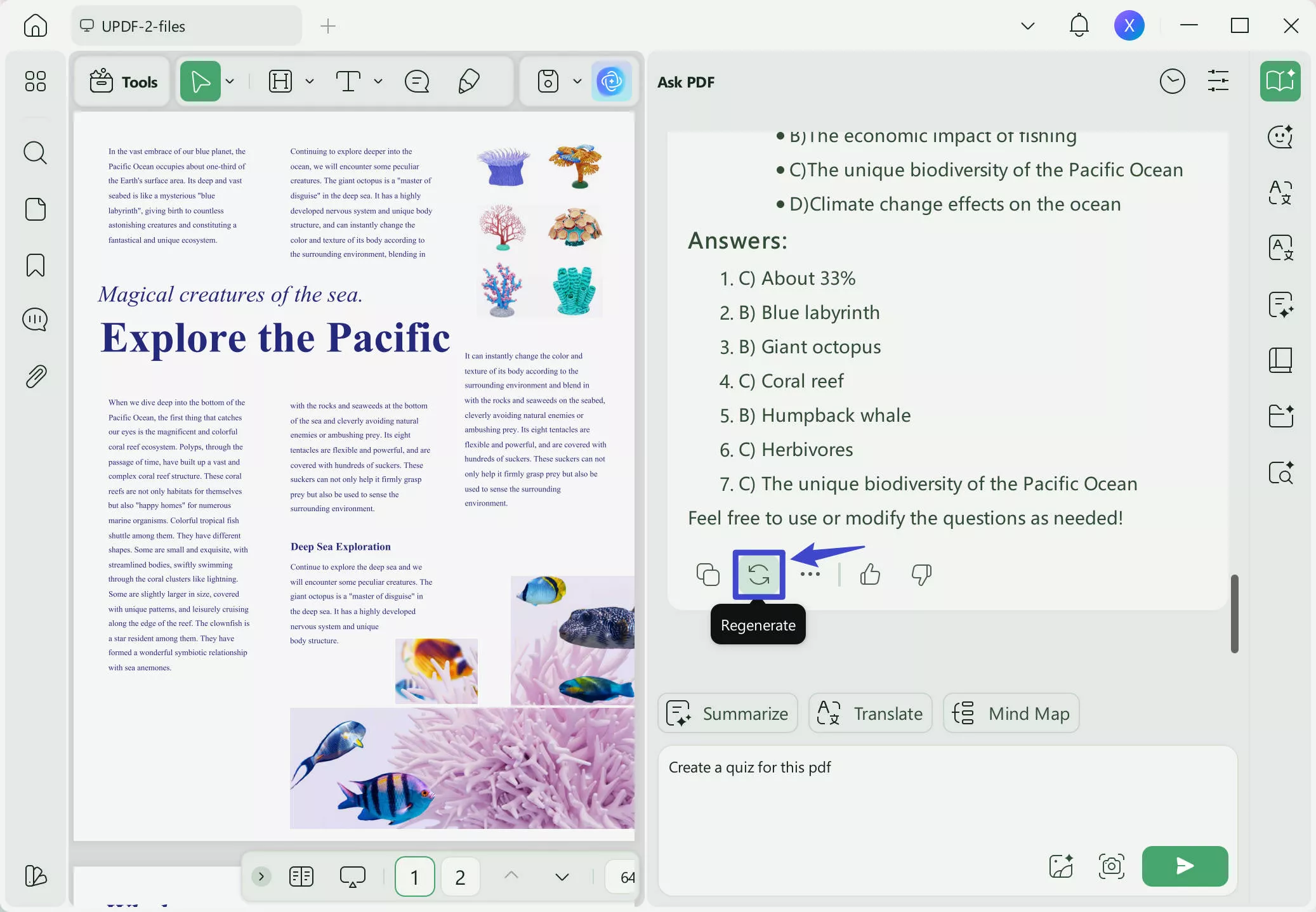This screenshot has width=1316, height=912.
Task: Give the response a thumbs up
Action: click(870, 575)
